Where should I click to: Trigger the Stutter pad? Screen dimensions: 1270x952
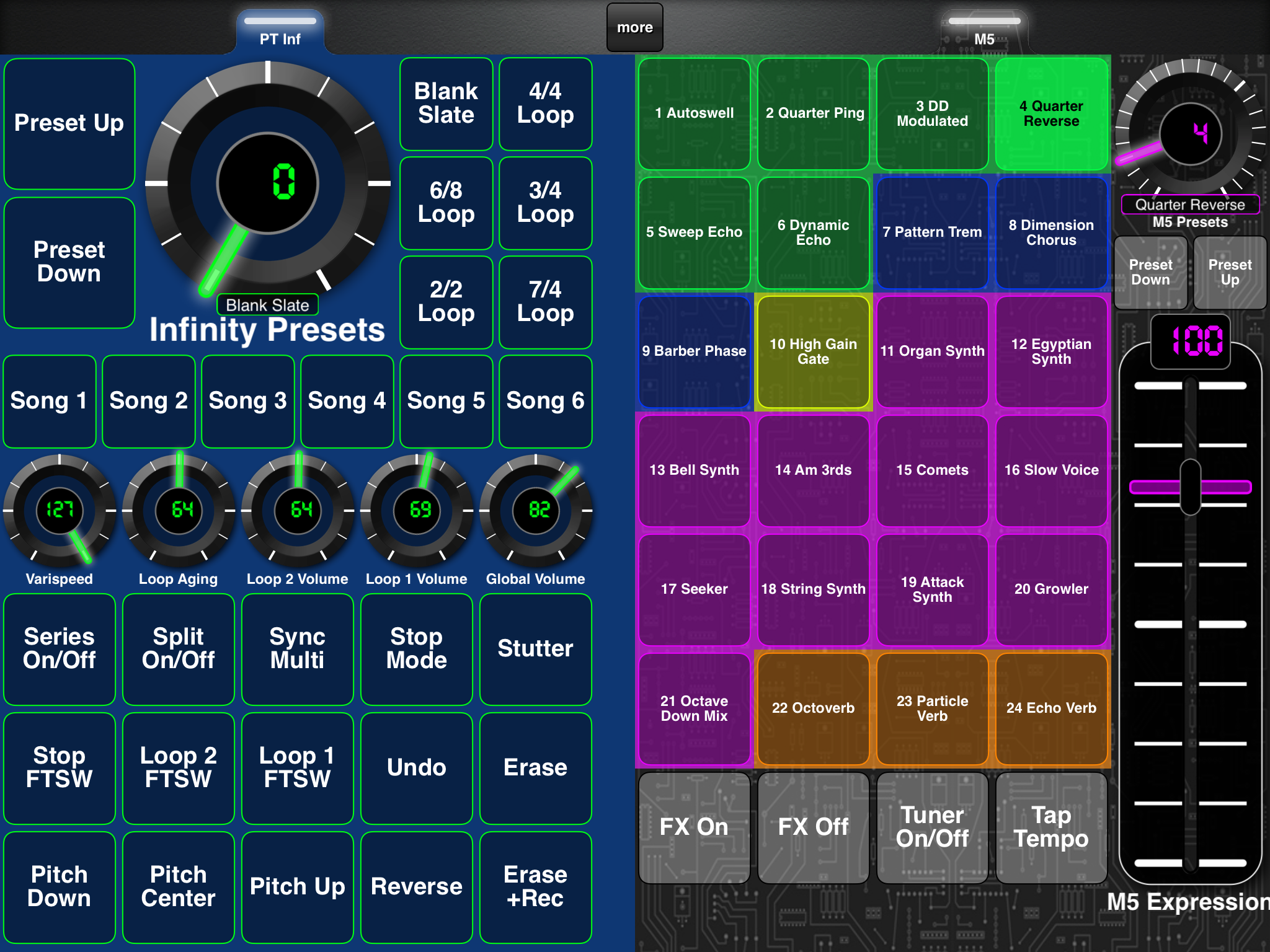[x=536, y=649]
